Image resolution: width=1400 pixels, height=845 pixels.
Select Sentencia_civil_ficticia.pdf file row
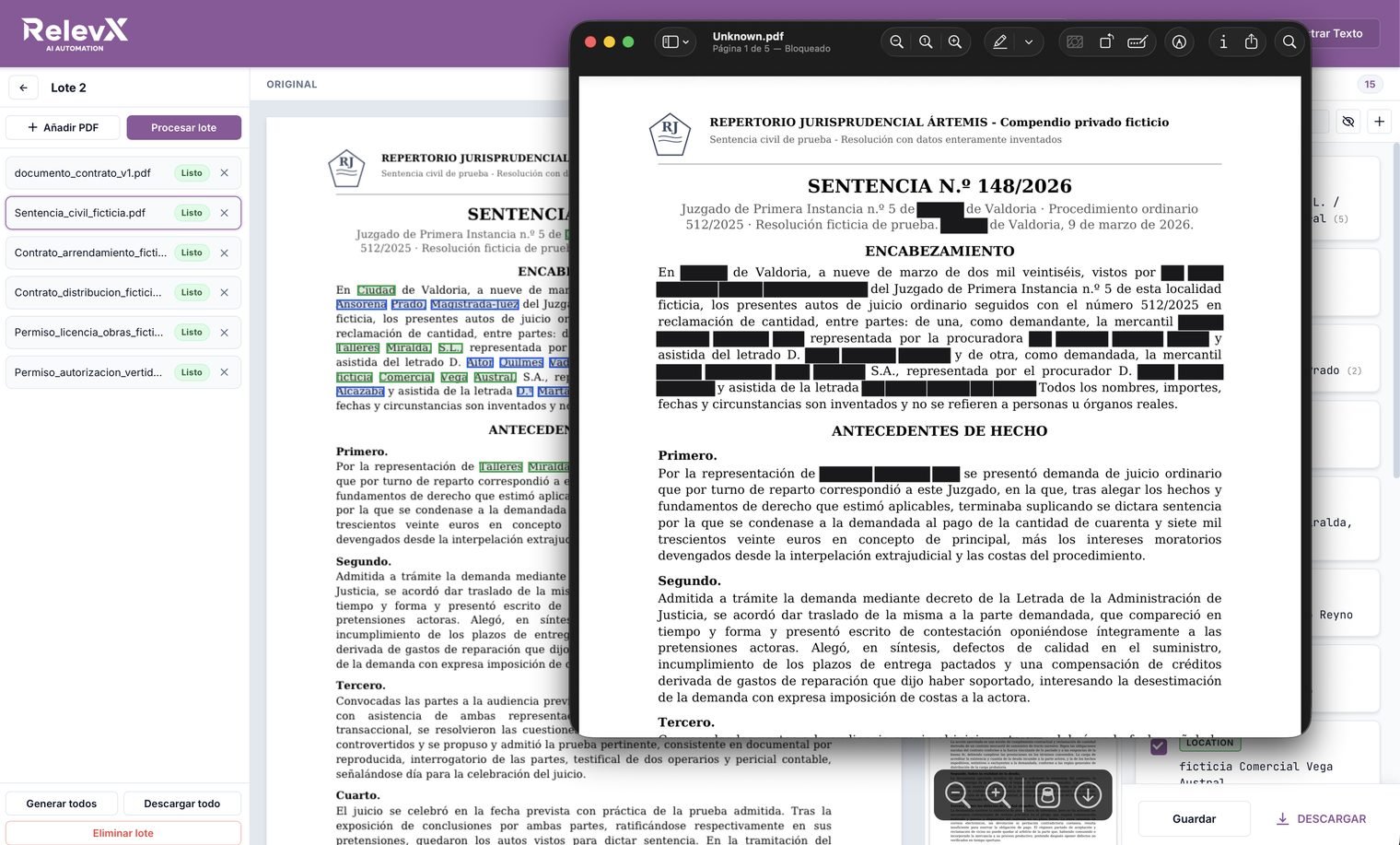[x=123, y=213]
